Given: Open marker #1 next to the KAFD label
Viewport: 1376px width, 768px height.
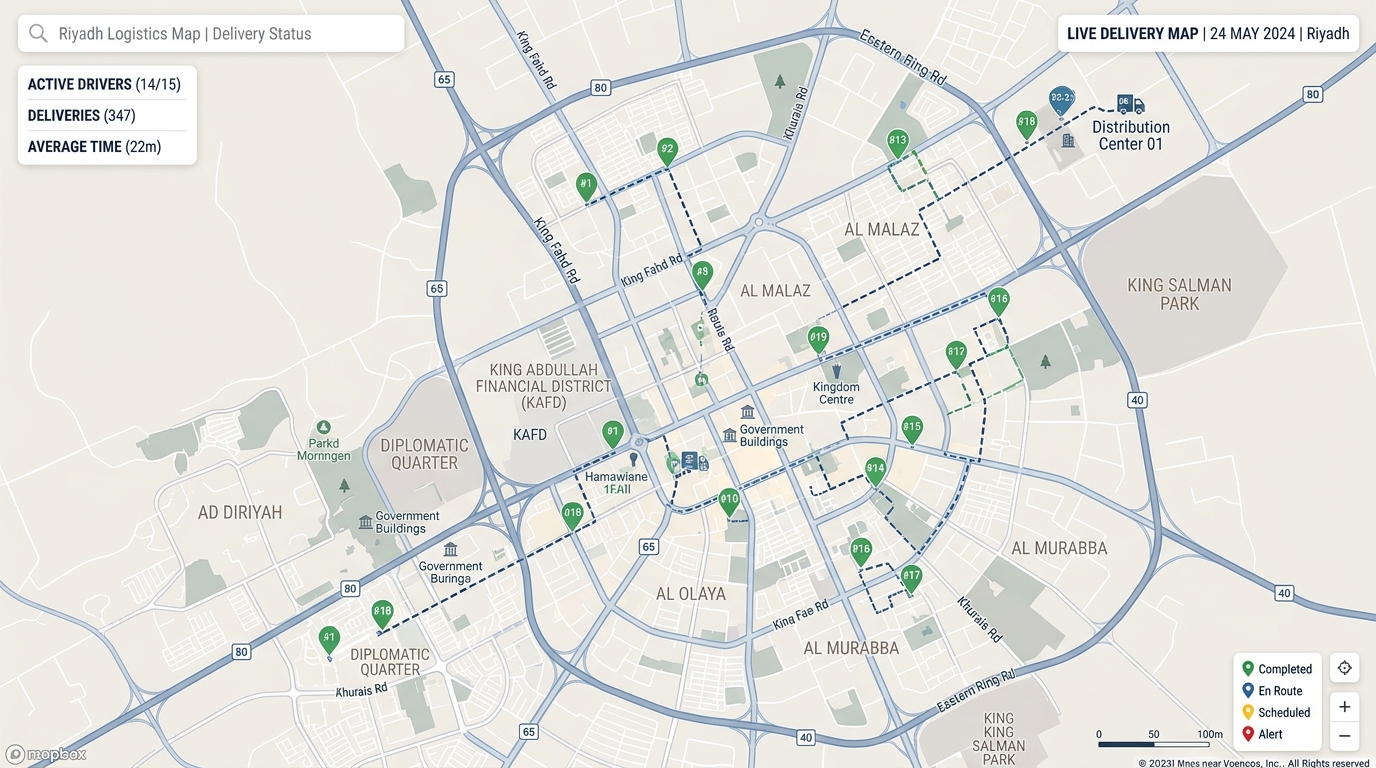Looking at the screenshot, I should [x=613, y=433].
